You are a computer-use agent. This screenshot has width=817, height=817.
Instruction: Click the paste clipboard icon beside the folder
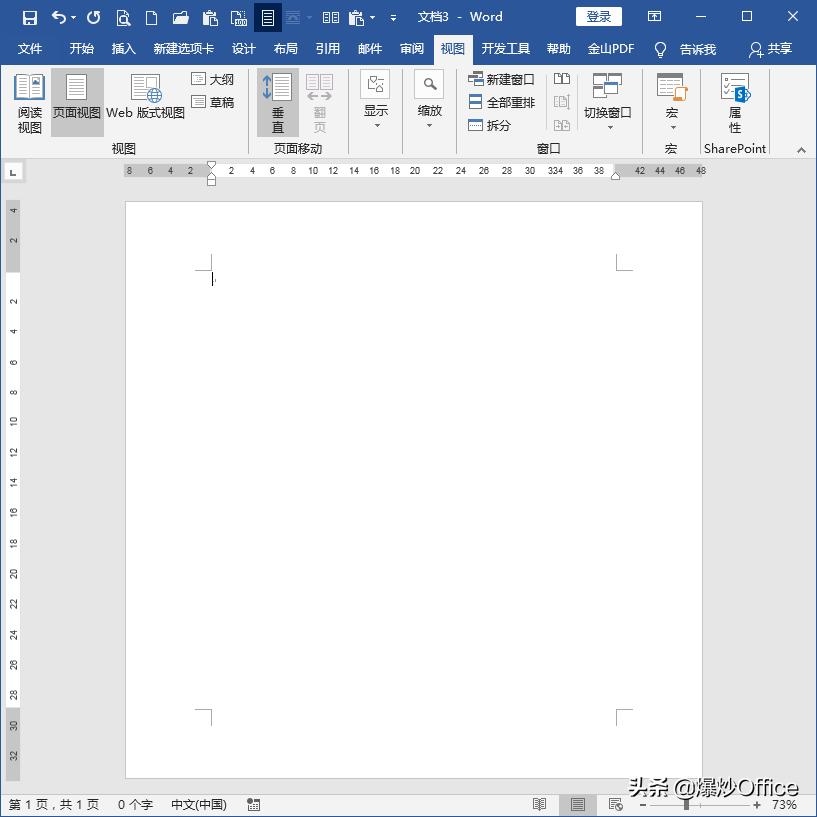[x=210, y=18]
